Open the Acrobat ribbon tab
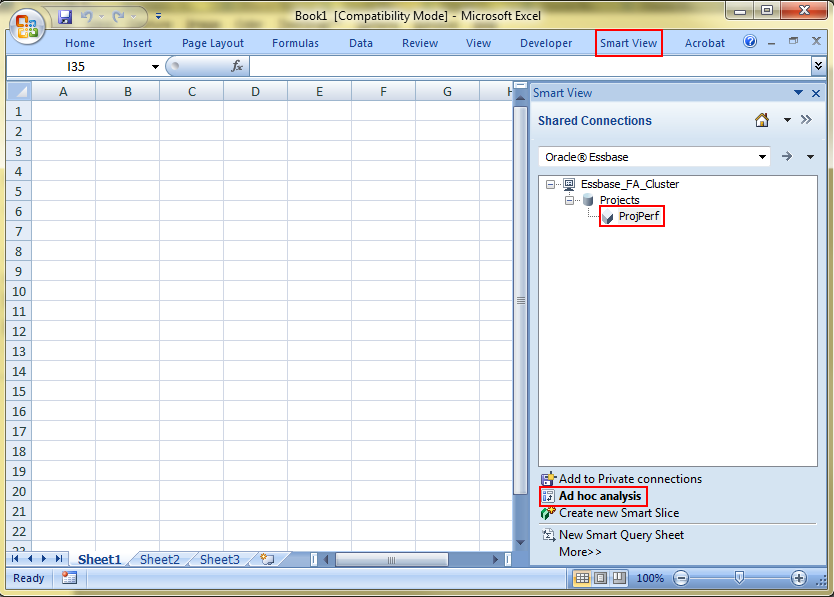834x597 pixels. tap(704, 43)
